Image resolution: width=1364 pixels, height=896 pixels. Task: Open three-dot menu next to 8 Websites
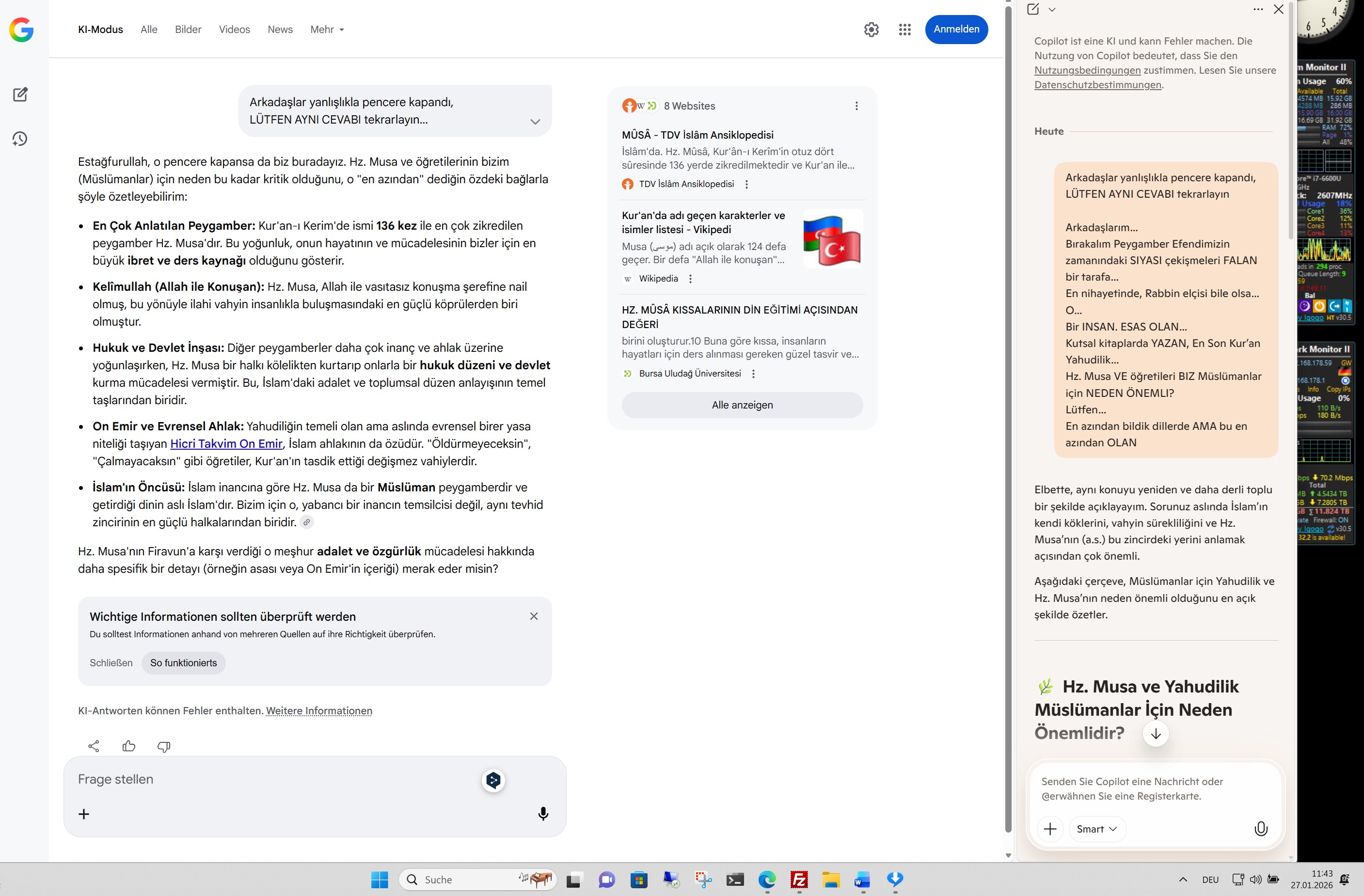[x=856, y=106]
